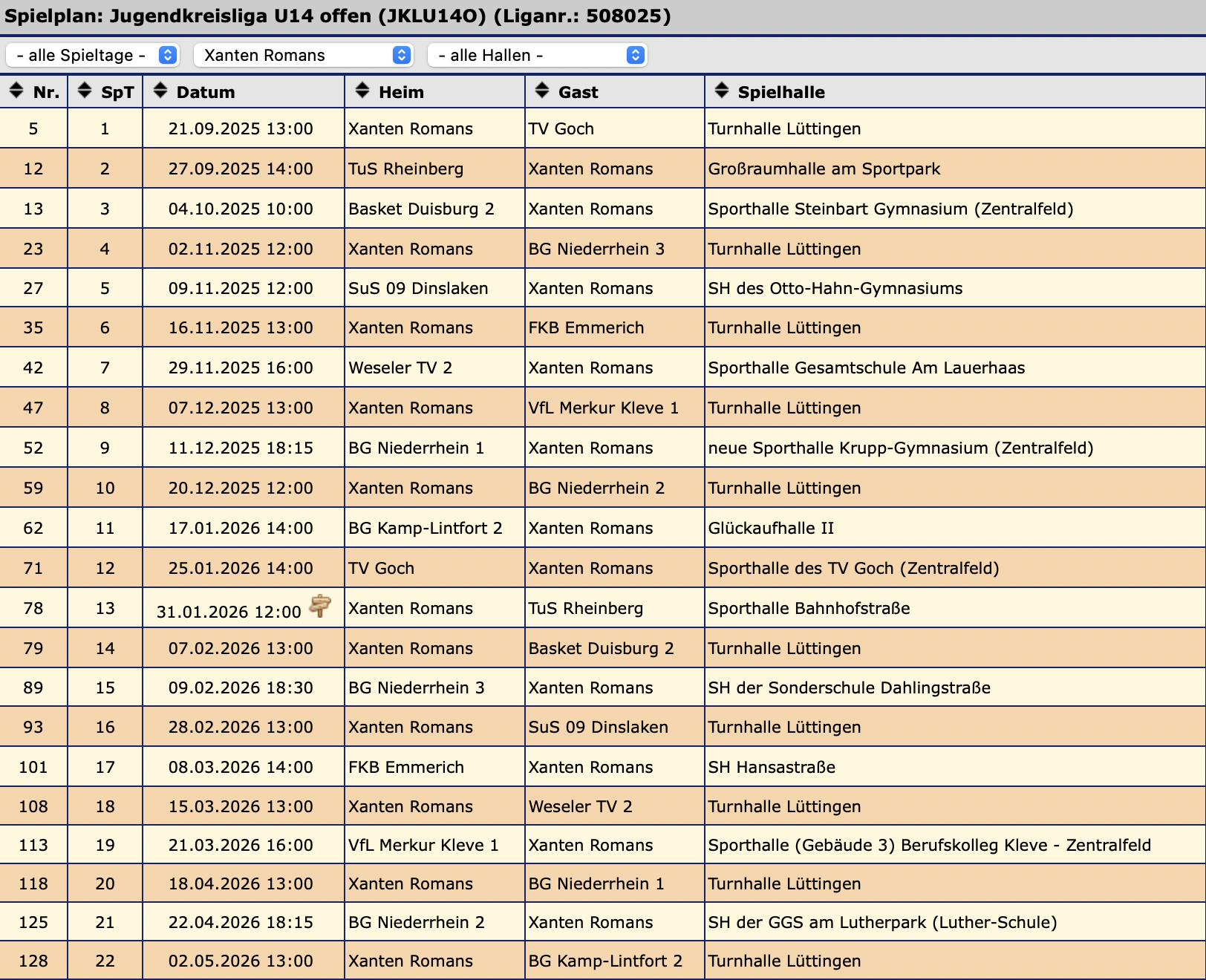
Task: Expand the 'alle Hallen' dropdown
Action: [538, 55]
